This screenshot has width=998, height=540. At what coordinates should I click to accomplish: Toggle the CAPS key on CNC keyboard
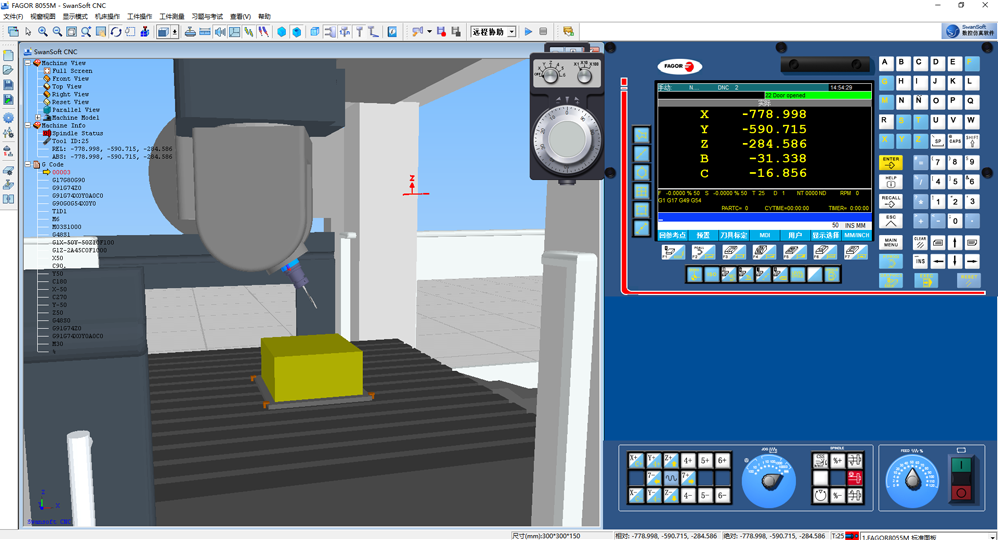954,141
